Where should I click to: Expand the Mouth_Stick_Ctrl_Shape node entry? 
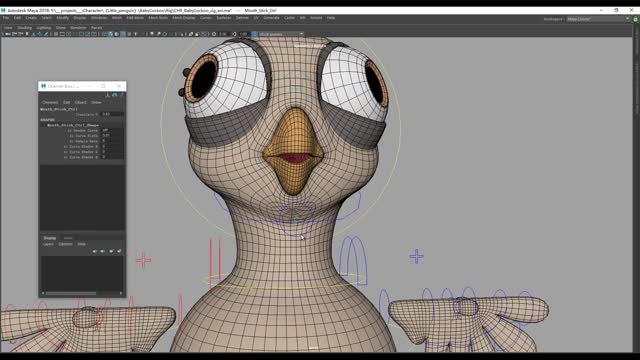[x=73, y=125]
